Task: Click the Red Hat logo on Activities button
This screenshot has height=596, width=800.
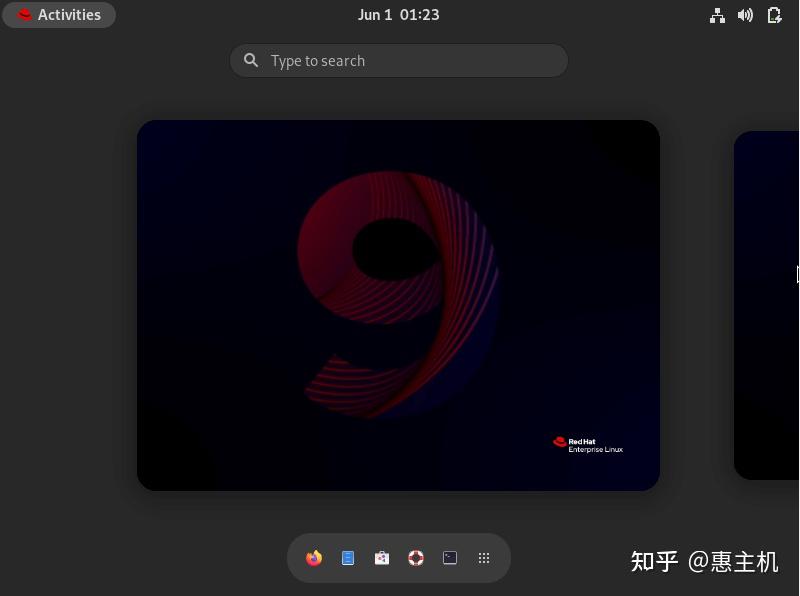Action: 24,14
